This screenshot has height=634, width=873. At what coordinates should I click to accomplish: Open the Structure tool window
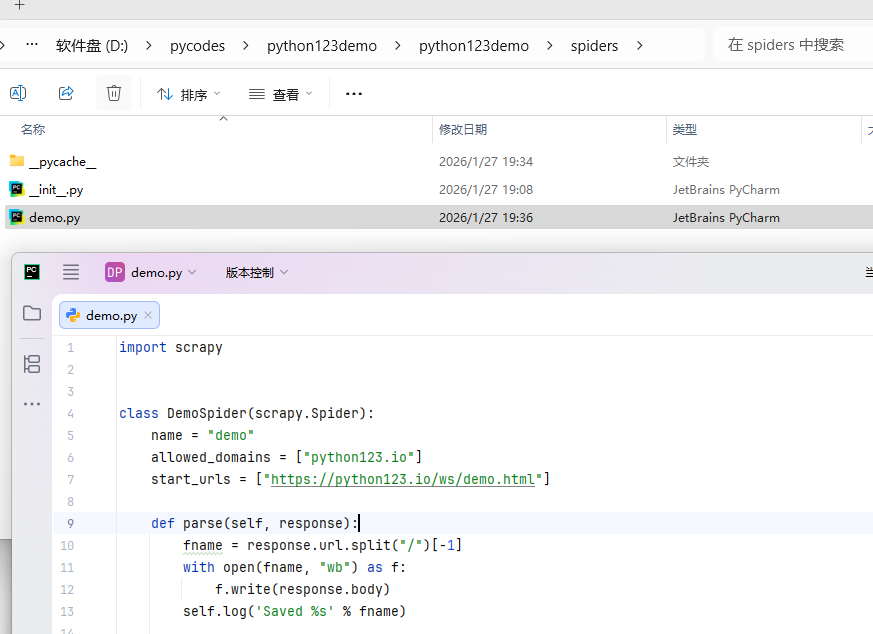pyautogui.click(x=32, y=364)
